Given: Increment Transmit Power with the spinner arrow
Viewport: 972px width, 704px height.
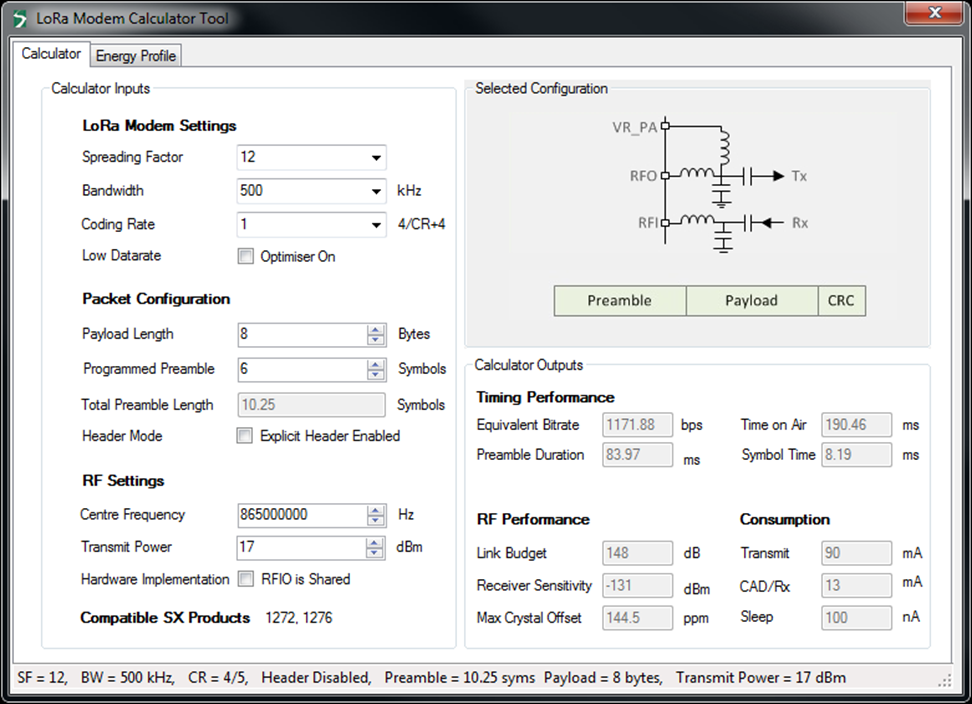Looking at the screenshot, I should click(376, 542).
